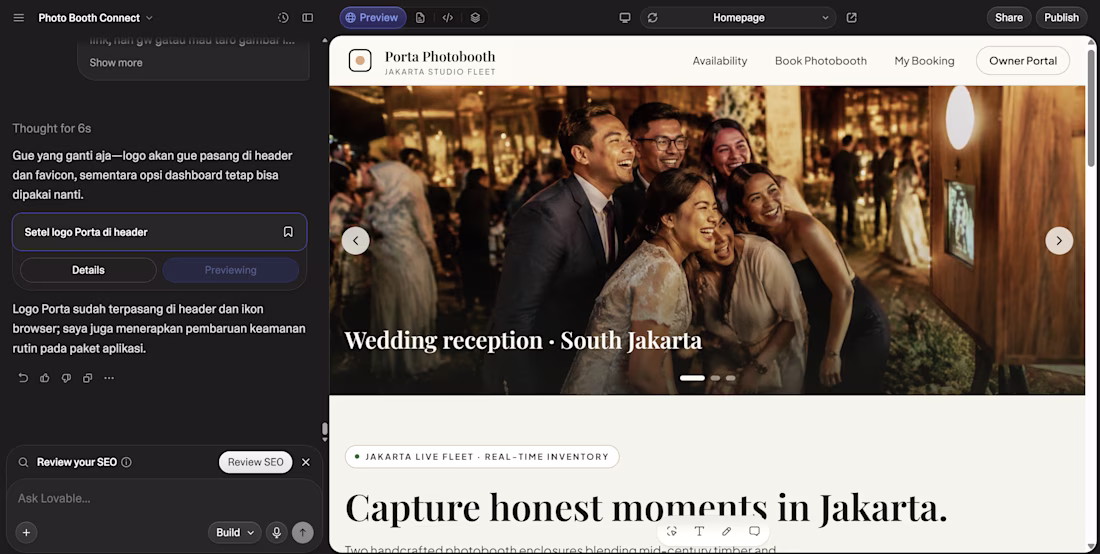1100x554 pixels.
Task: Open the My Booking nav item
Action: pos(924,61)
